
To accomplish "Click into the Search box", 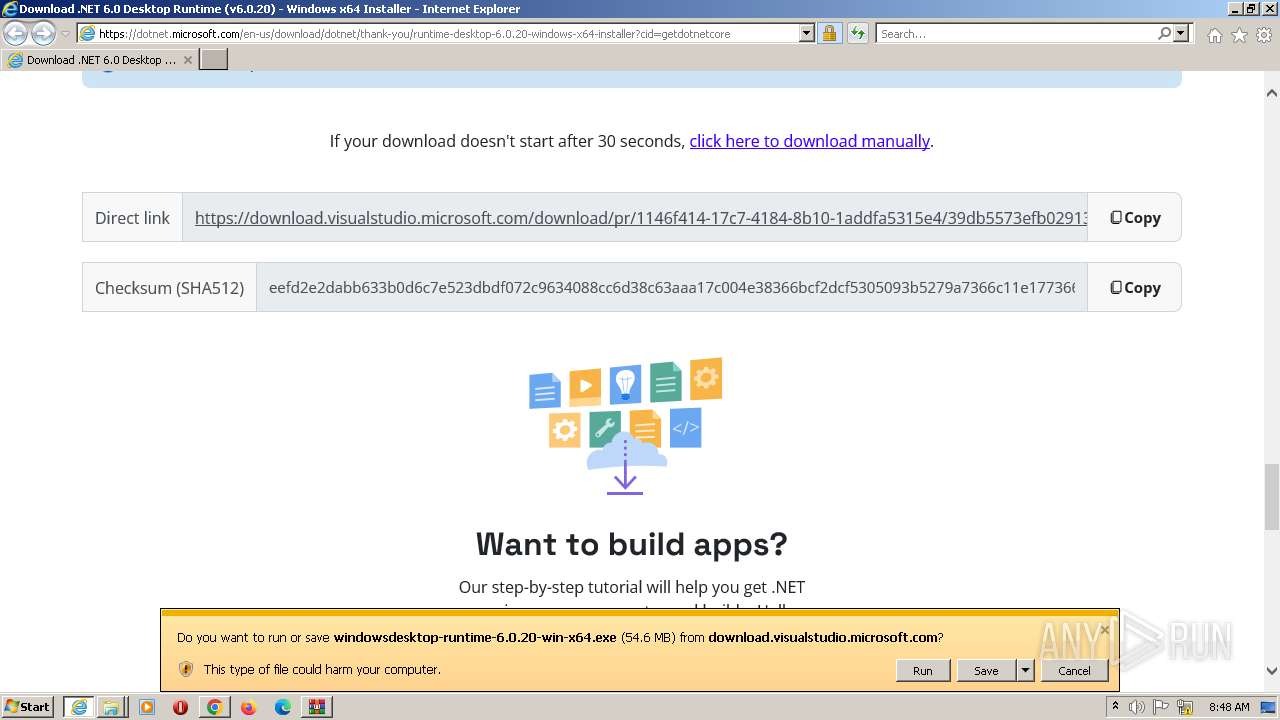I will (1015, 34).
